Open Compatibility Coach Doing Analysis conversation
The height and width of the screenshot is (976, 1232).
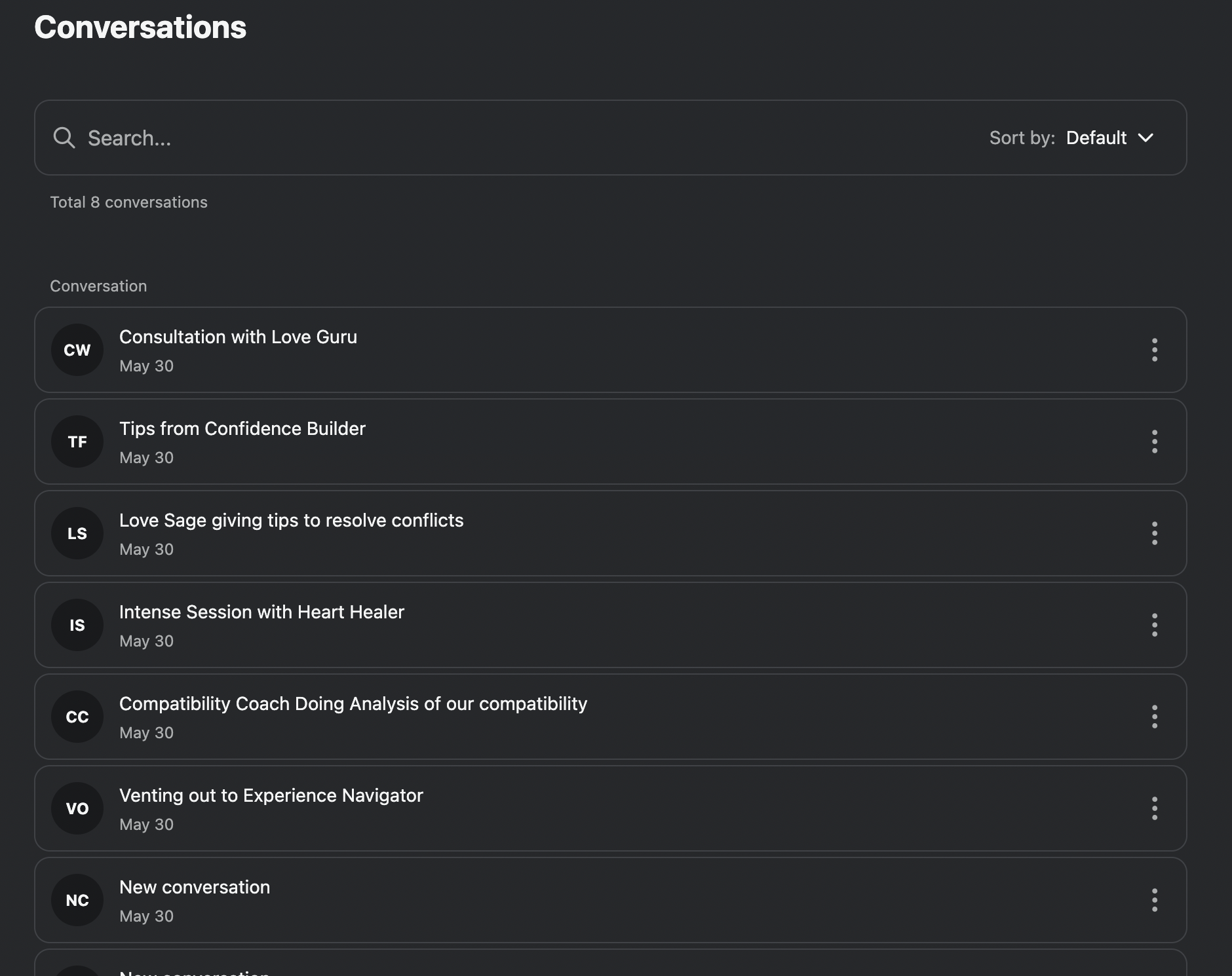point(353,704)
